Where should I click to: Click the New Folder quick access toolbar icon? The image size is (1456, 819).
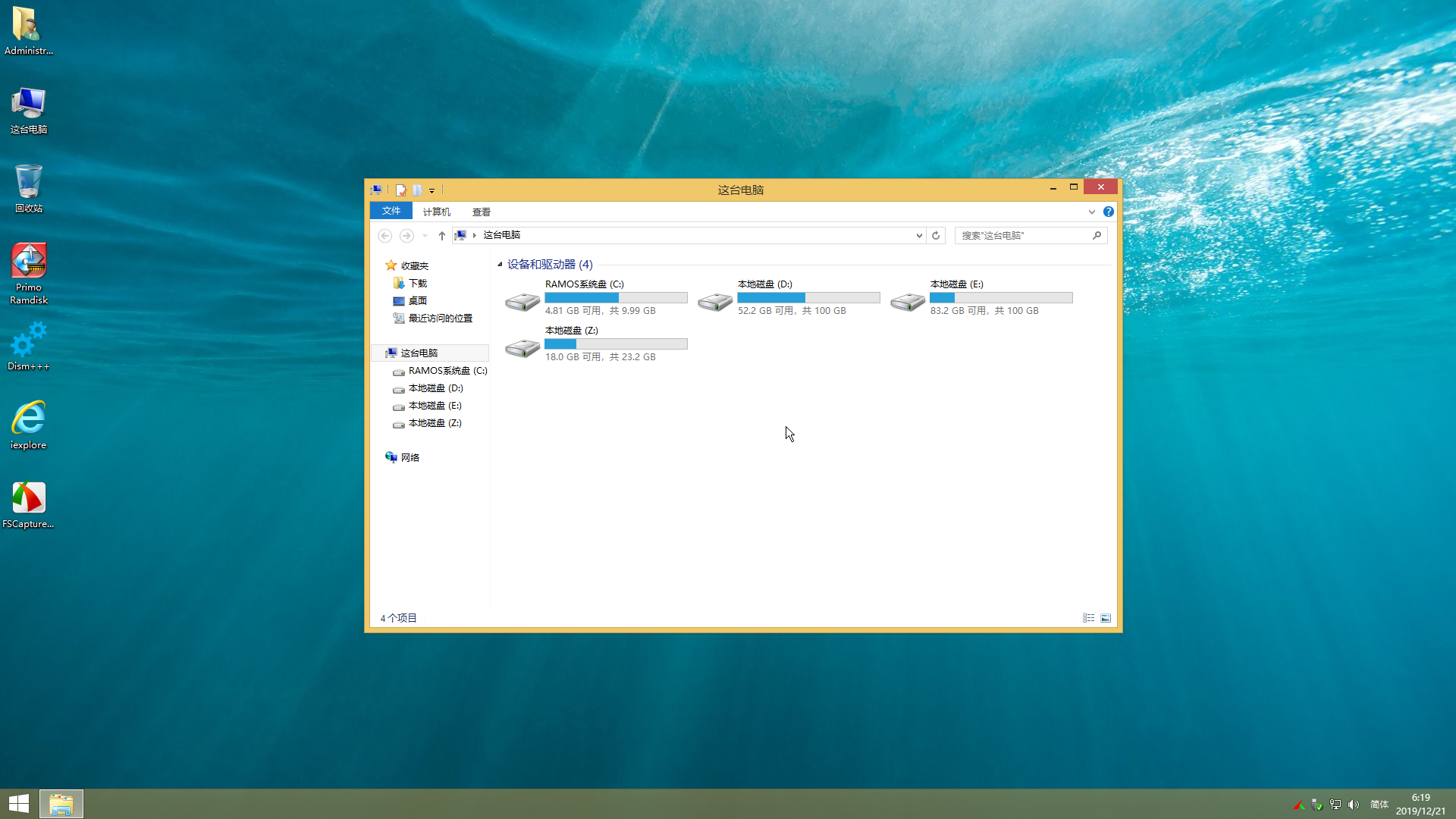click(x=417, y=190)
